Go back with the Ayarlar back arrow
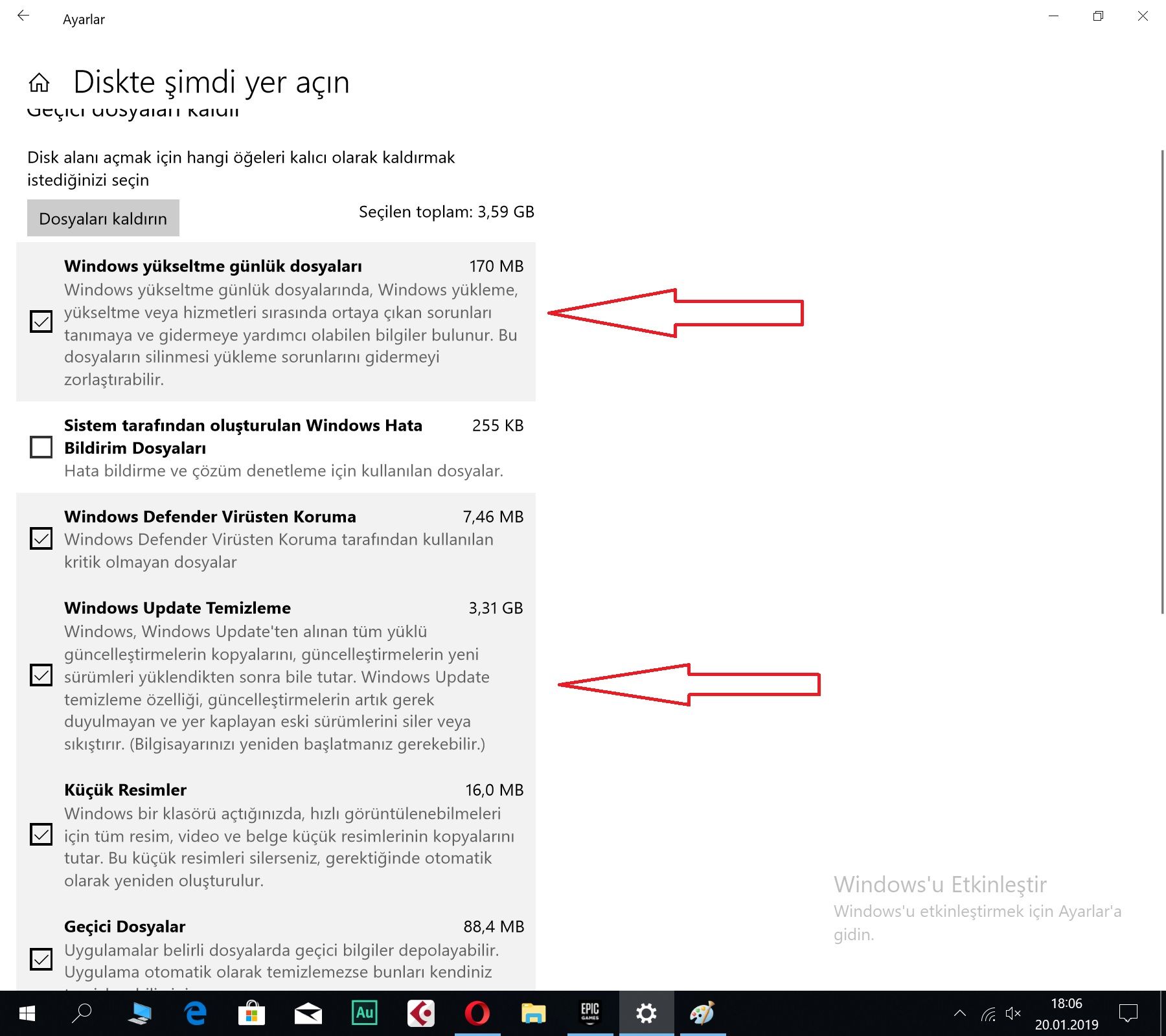 23,16
